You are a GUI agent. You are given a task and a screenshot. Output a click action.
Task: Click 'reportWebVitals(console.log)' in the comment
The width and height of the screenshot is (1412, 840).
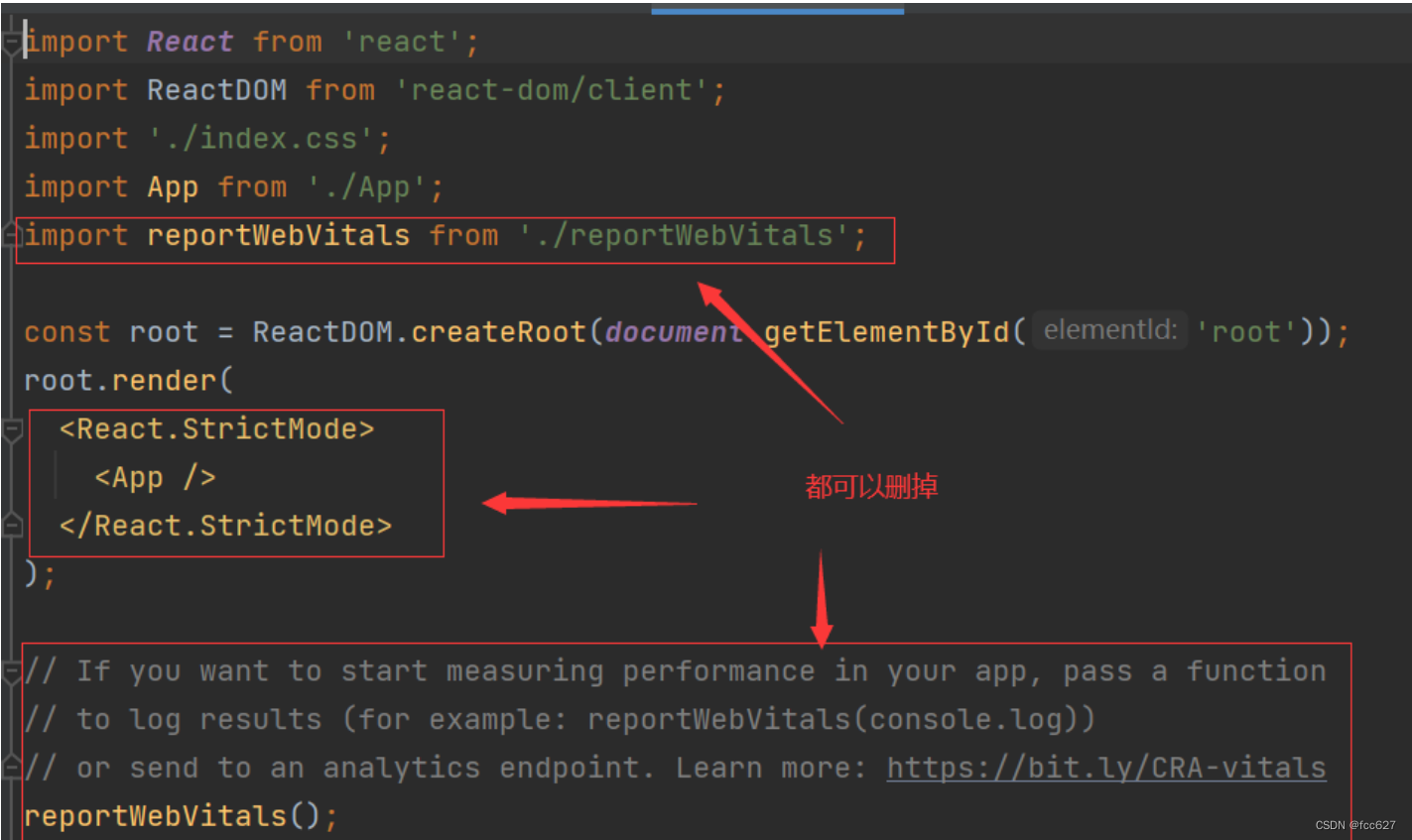point(833,720)
